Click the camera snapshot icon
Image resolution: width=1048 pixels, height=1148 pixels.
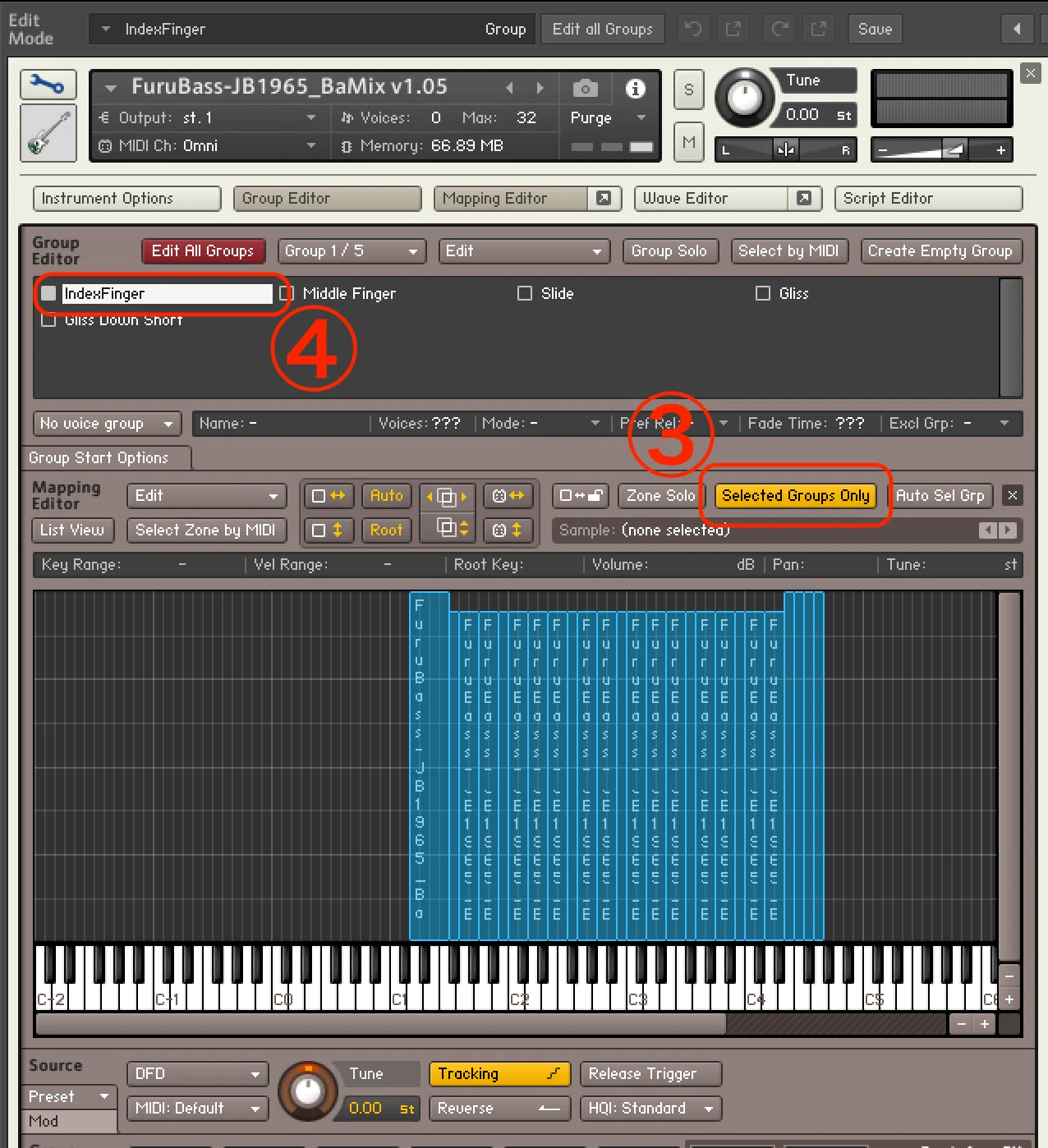click(585, 89)
